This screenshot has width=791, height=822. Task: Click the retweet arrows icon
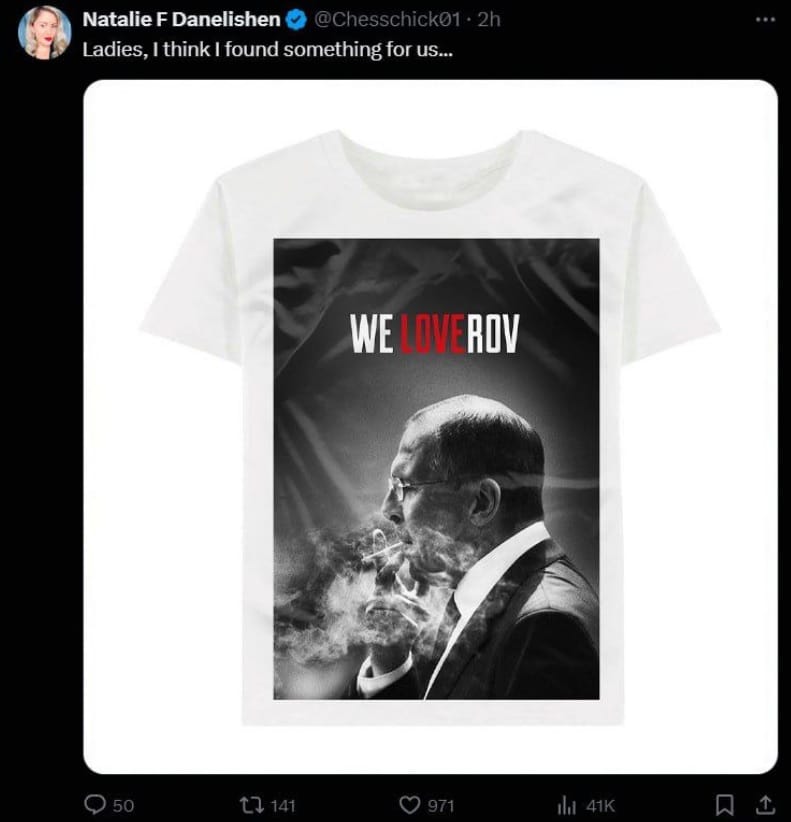click(251, 804)
